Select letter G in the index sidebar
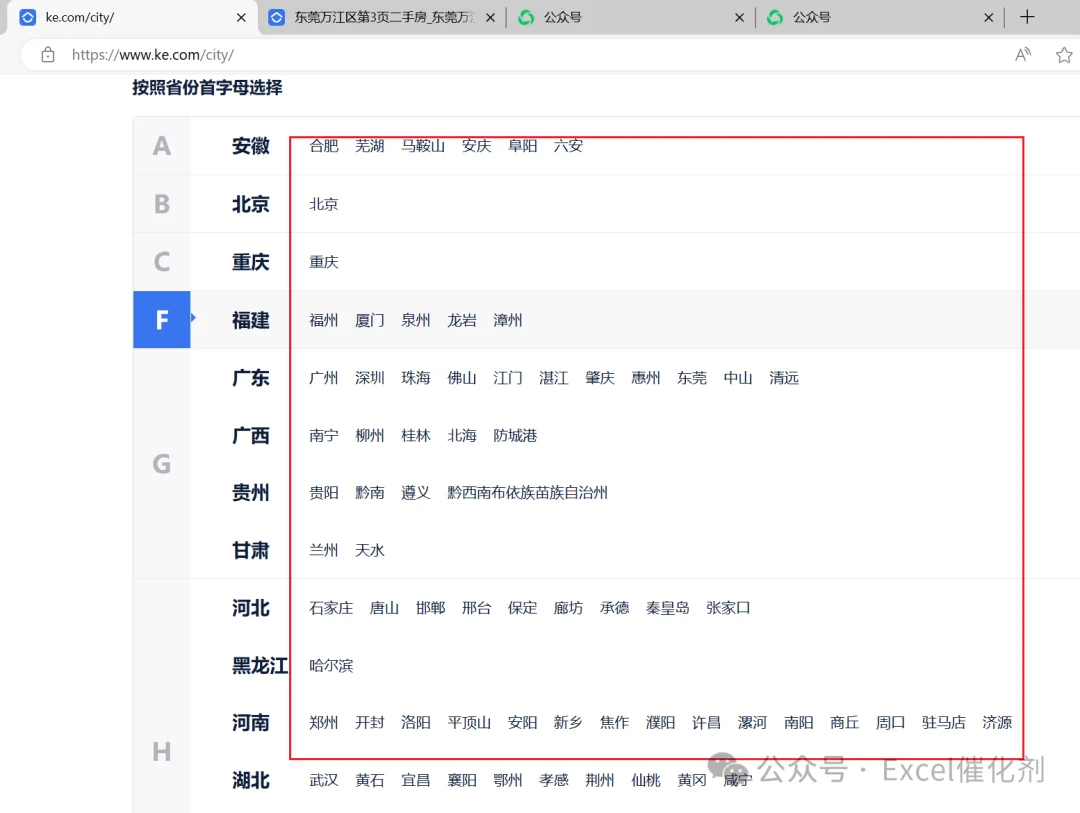The height and width of the screenshot is (813, 1080). point(162,464)
